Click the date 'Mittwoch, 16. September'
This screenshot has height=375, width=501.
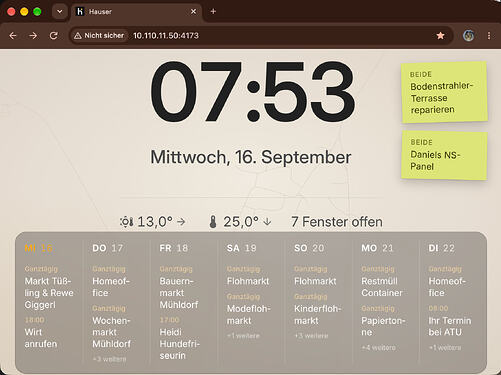pyautogui.click(x=251, y=157)
